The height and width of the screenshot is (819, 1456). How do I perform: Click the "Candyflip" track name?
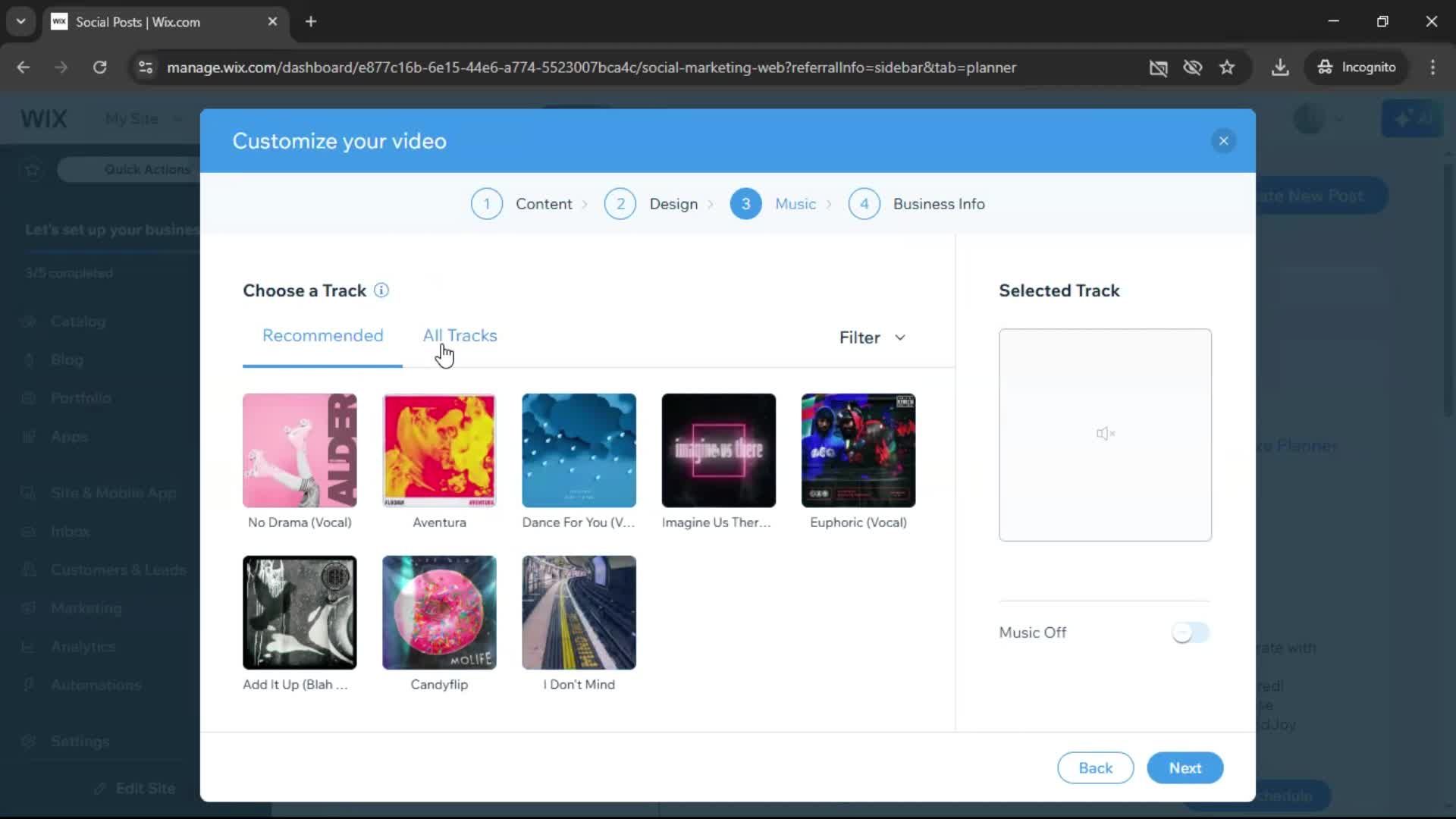click(439, 684)
